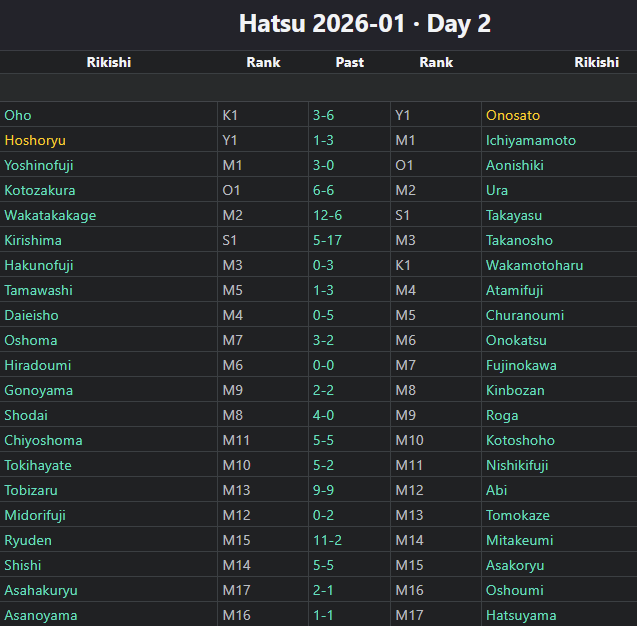The image size is (637, 626).
Task: Click the Shishi name link
Action: click(23, 565)
